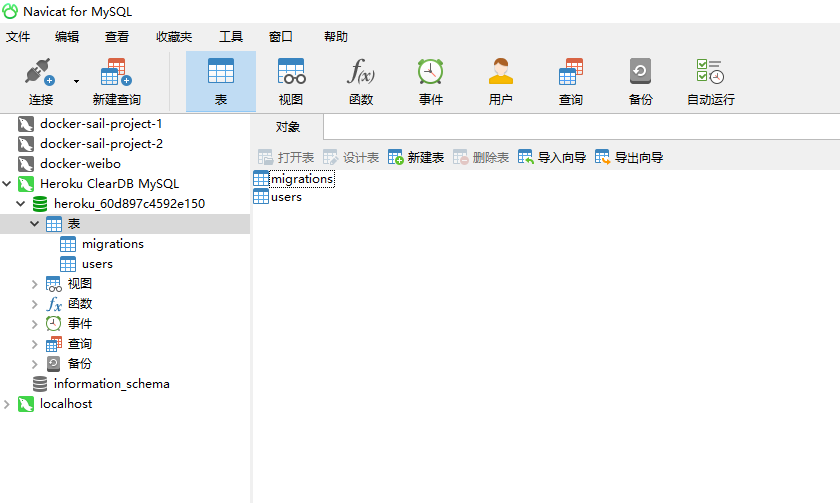Click the 新建查询 (New Query) toolbar icon
Image resolution: width=840 pixels, height=503 pixels.
(x=116, y=72)
